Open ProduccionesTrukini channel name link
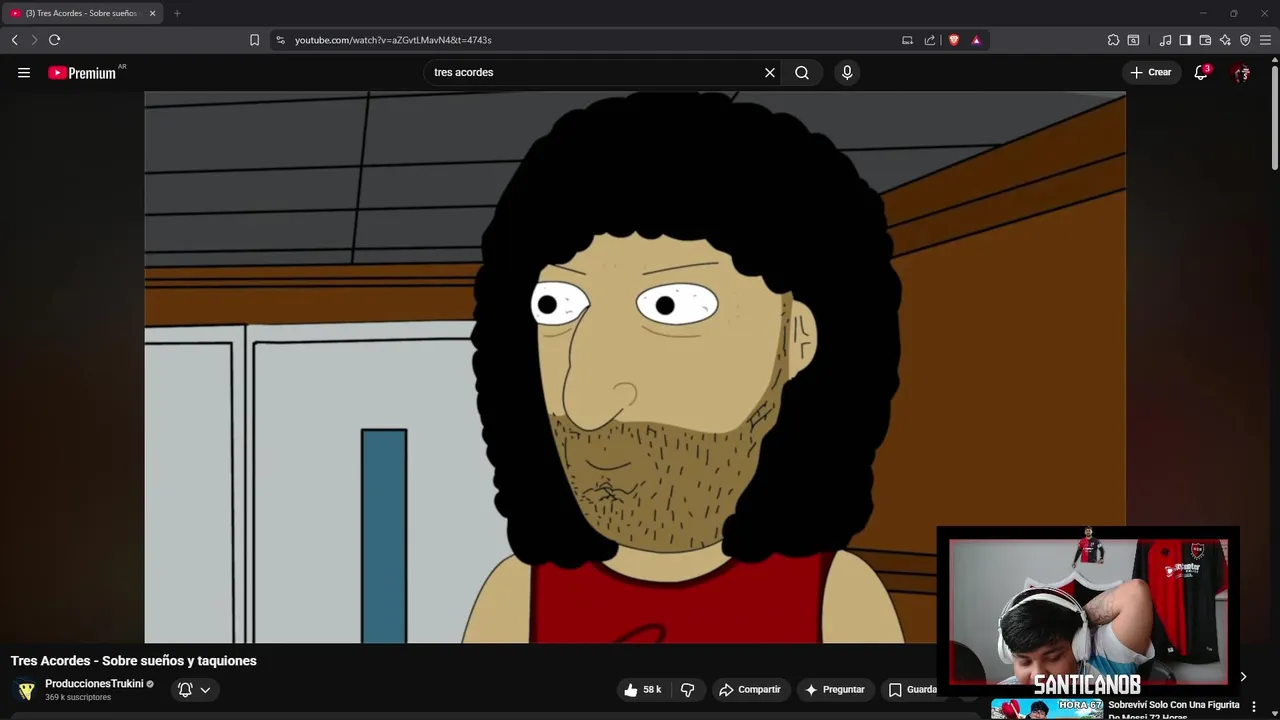 click(94, 684)
